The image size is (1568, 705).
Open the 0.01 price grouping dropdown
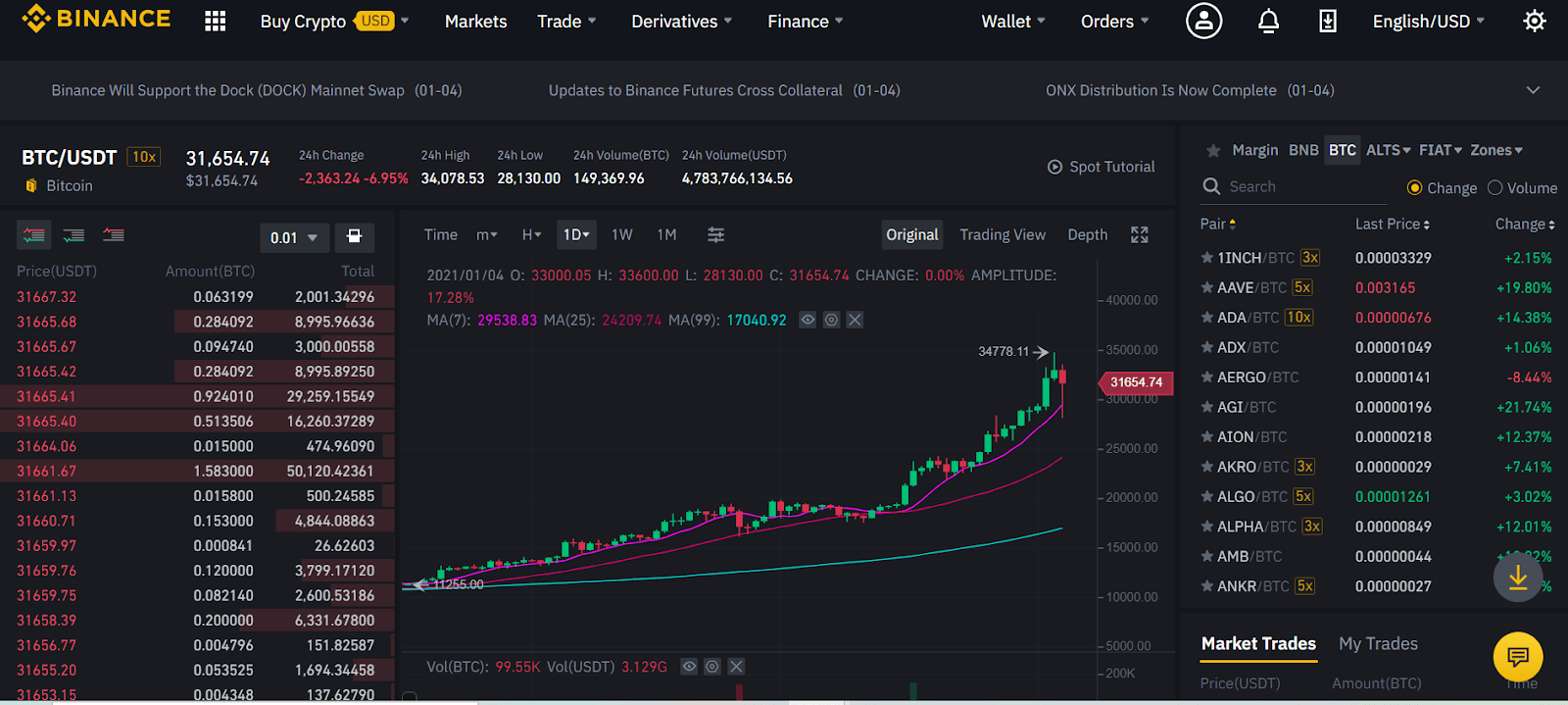click(294, 237)
